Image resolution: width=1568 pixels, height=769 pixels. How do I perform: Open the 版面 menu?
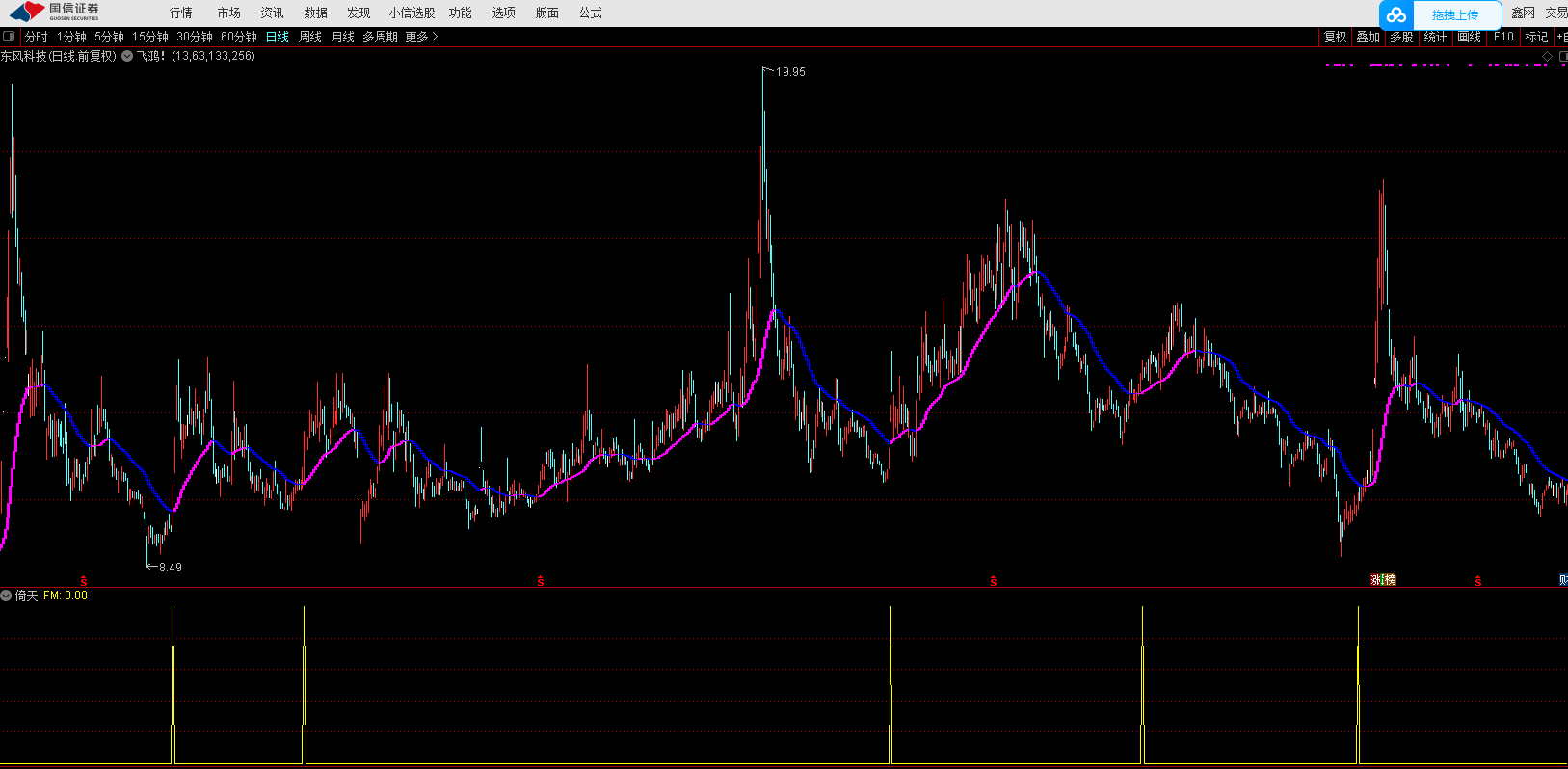click(546, 13)
